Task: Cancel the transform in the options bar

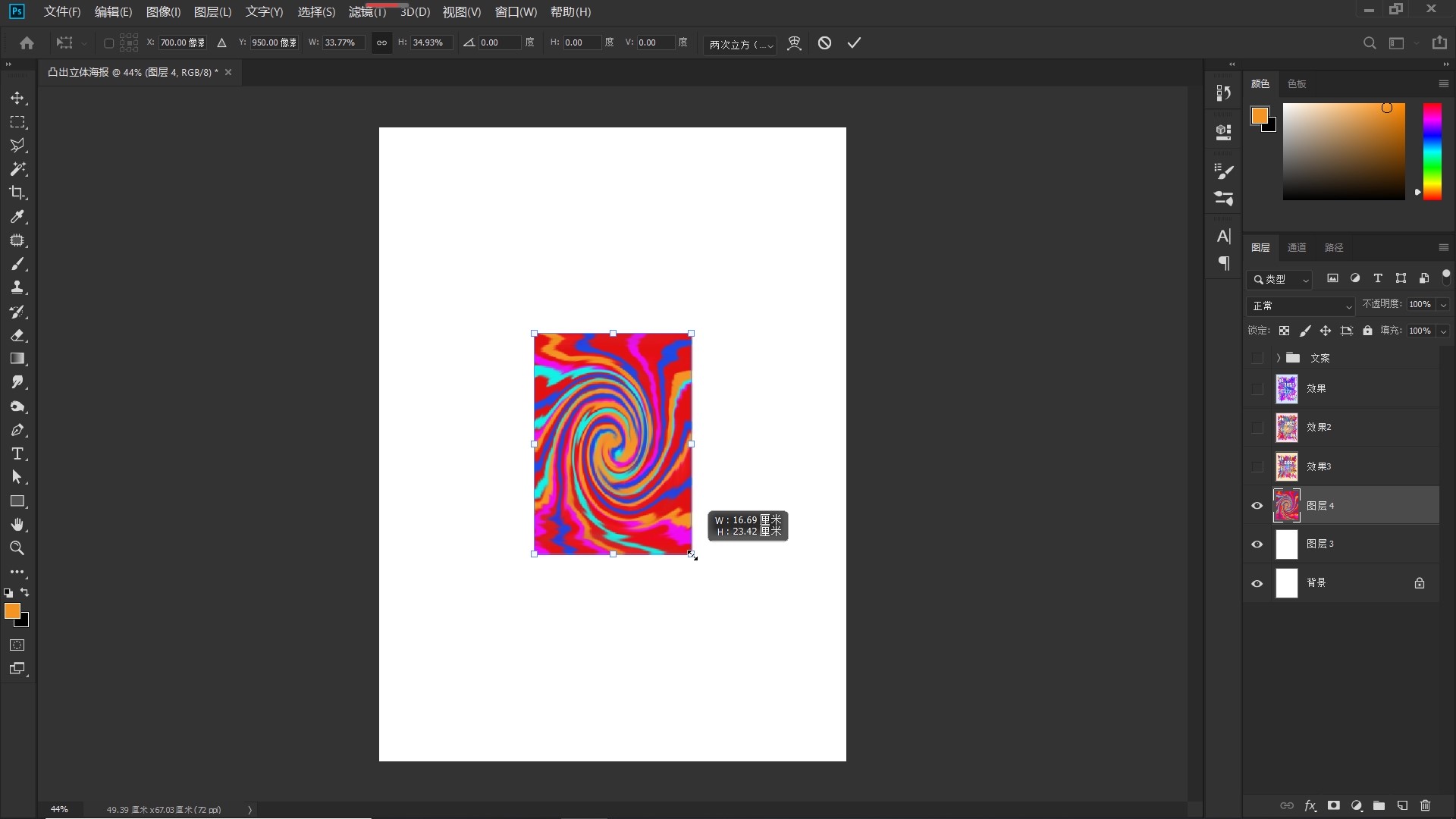Action: tap(824, 43)
